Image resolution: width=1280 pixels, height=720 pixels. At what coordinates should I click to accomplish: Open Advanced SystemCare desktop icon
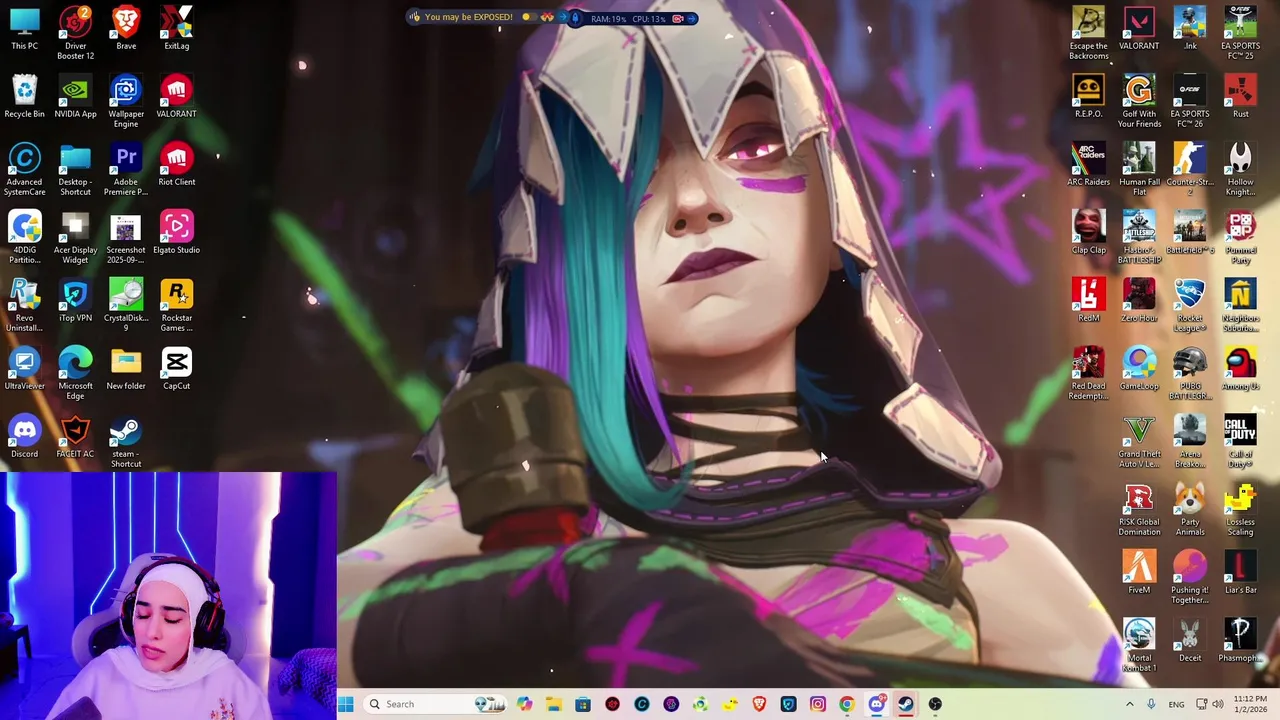click(x=24, y=169)
